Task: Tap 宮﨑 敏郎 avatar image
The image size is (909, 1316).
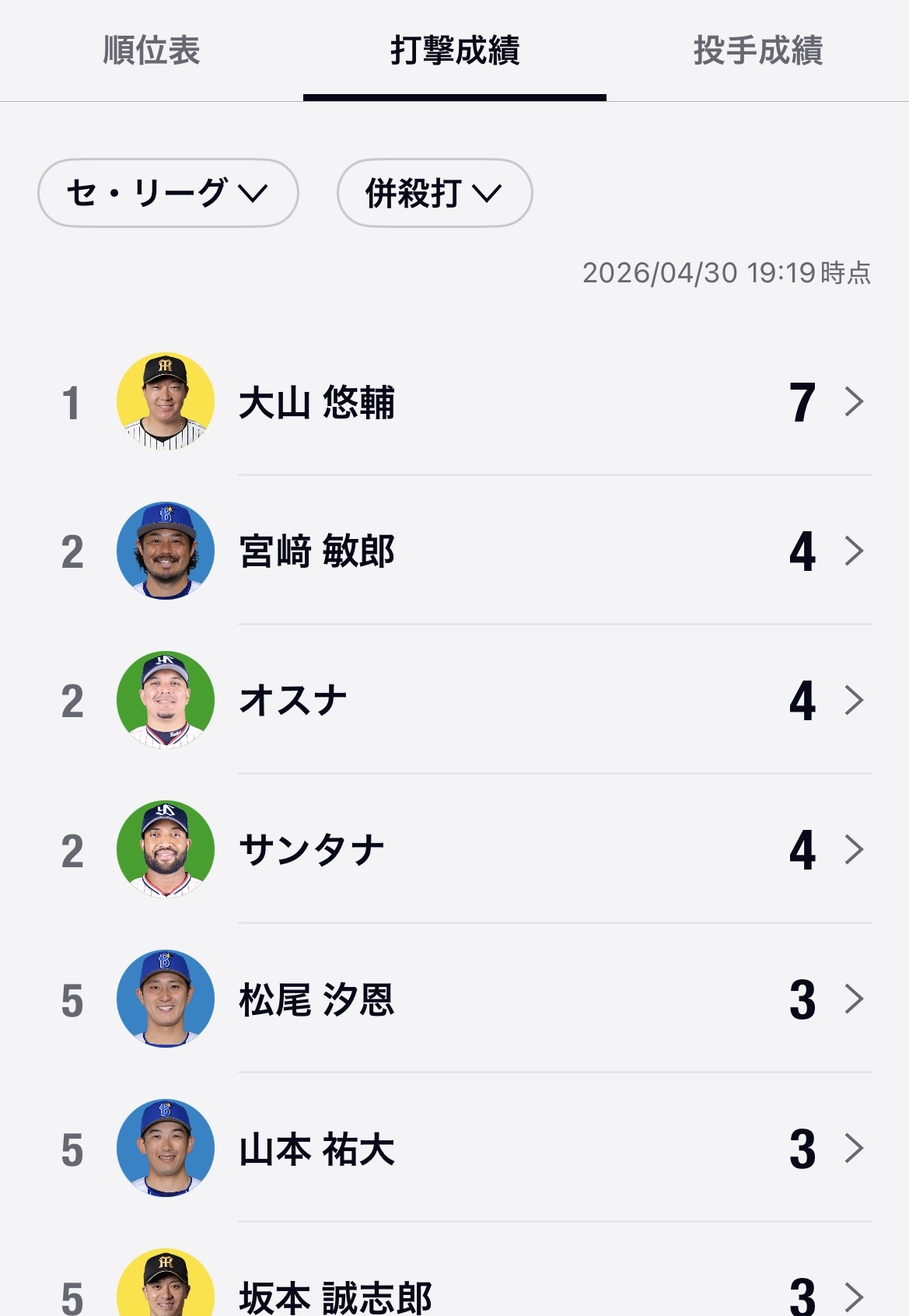Action: [x=166, y=551]
